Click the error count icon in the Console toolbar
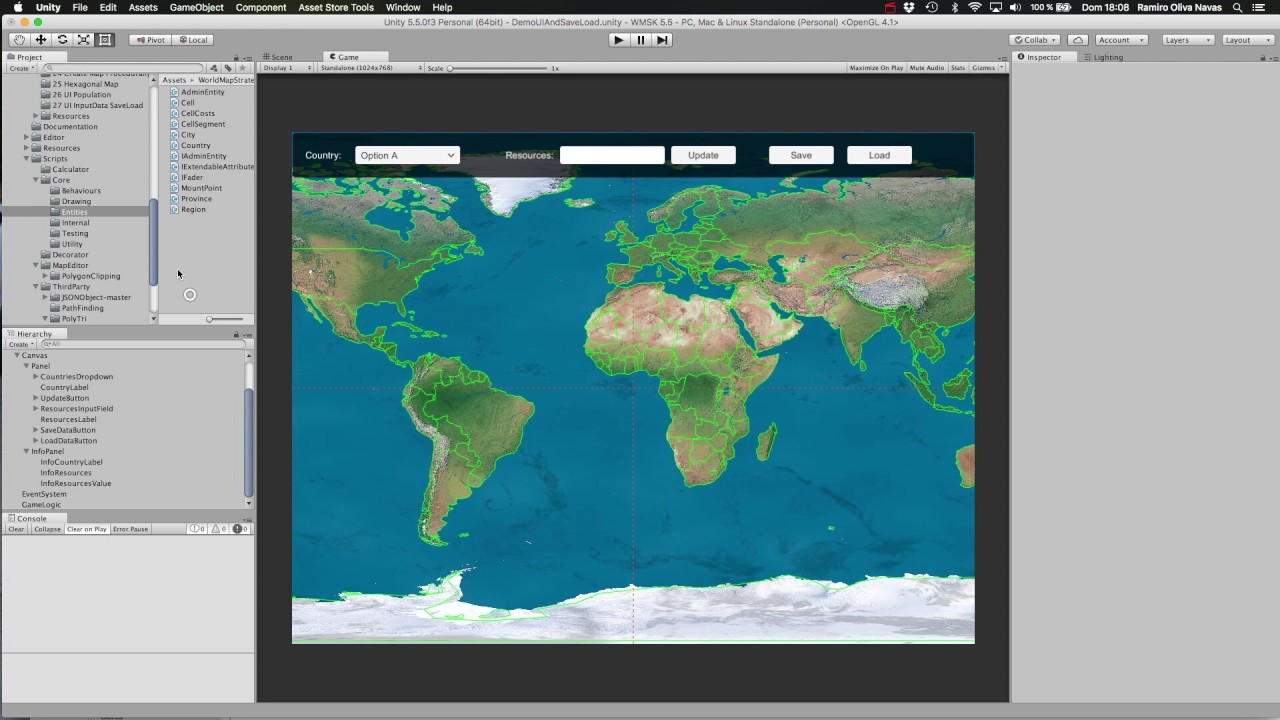 [238, 528]
